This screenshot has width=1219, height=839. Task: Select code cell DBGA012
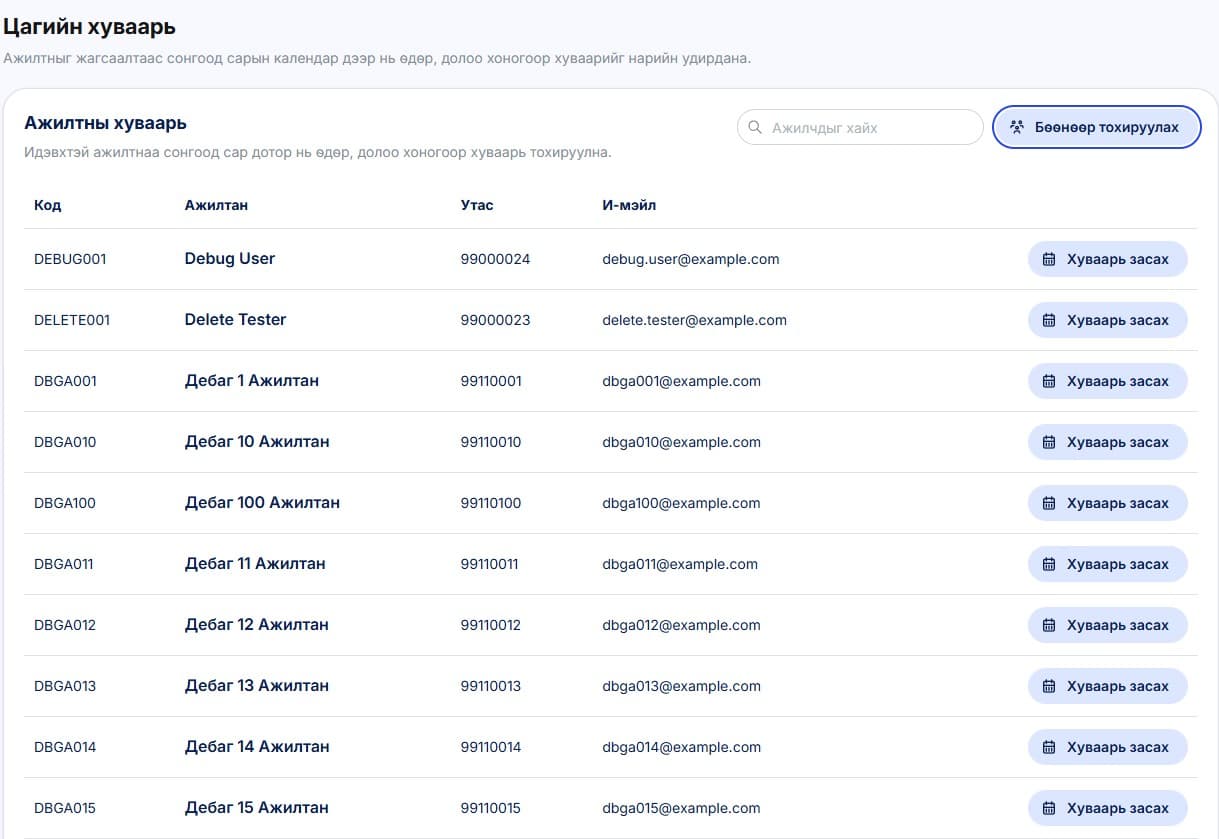pos(65,625)
